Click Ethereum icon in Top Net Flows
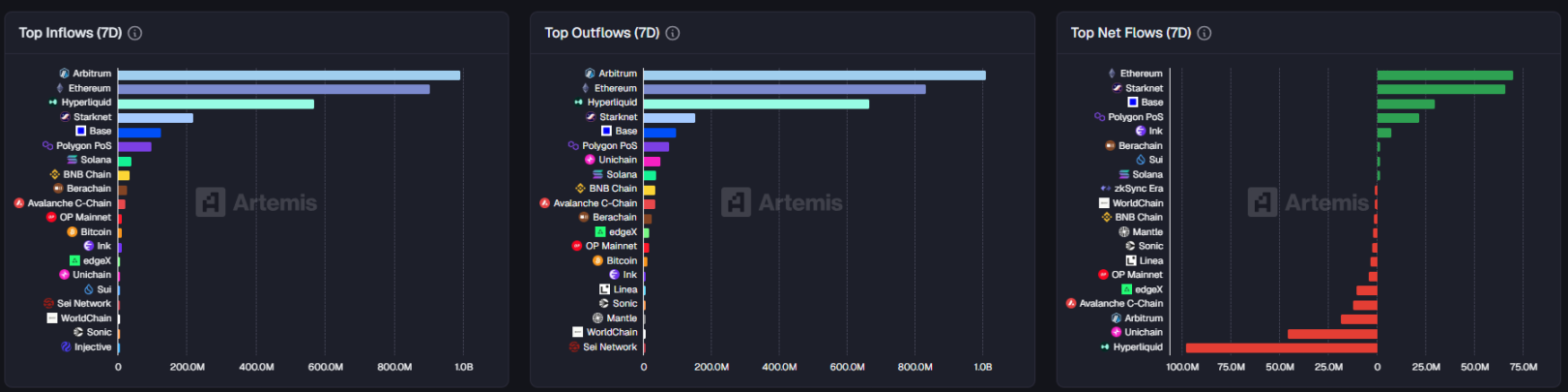The height and width of the screenshot is (392, 1568). pos(1112,74)
